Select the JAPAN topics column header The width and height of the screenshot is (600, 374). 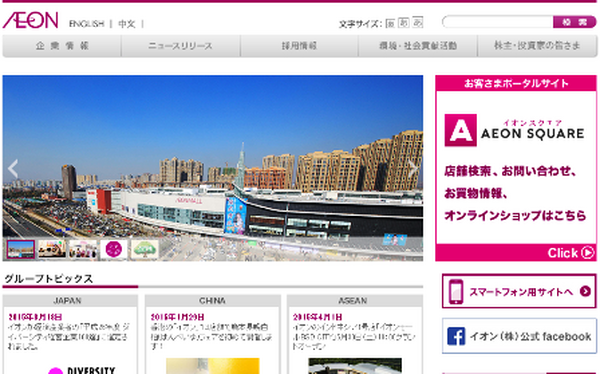70,301
